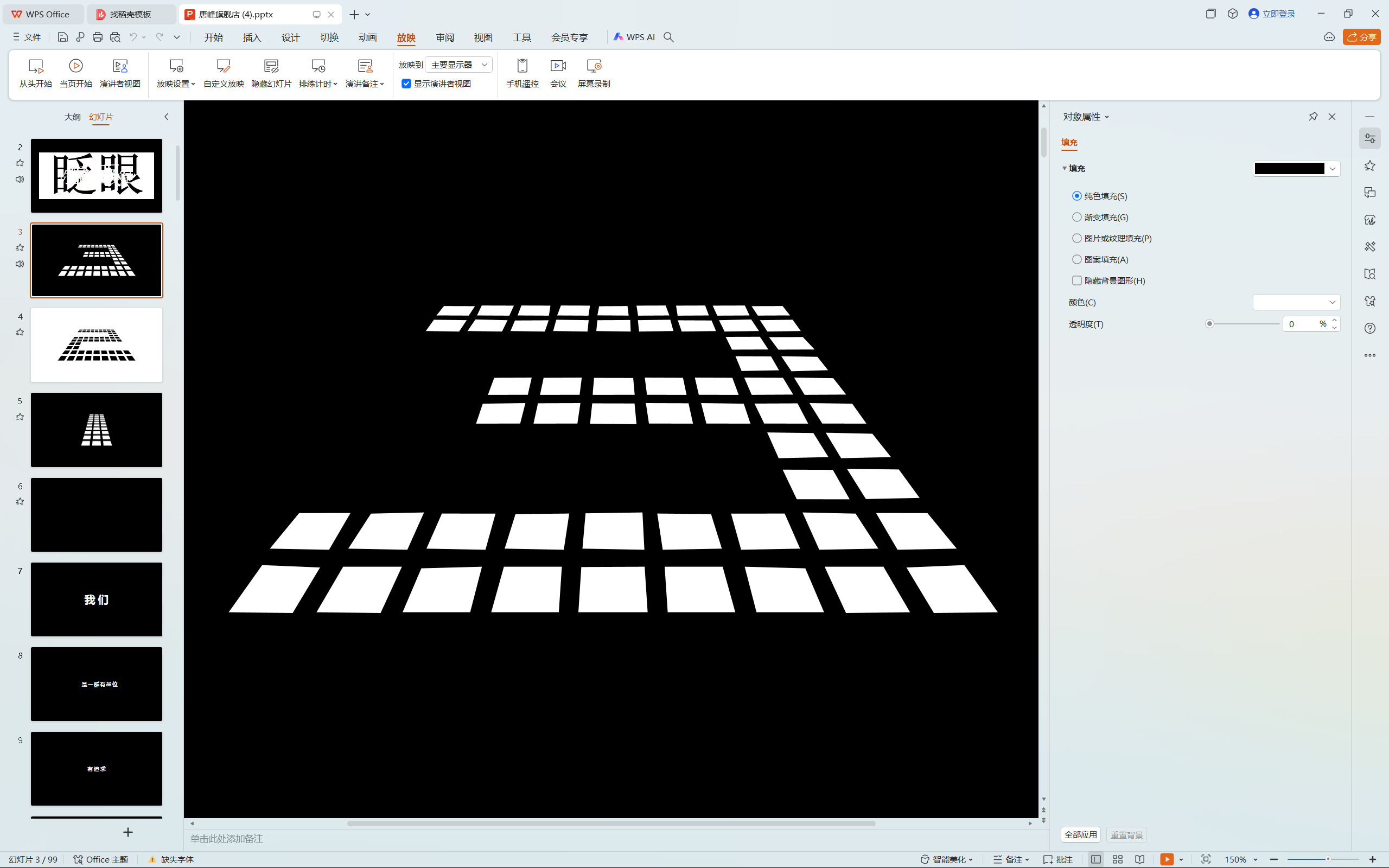1389x868 pixels.
Task: Expand the black fill color dropdown
Action: [x=1332, y=168]
